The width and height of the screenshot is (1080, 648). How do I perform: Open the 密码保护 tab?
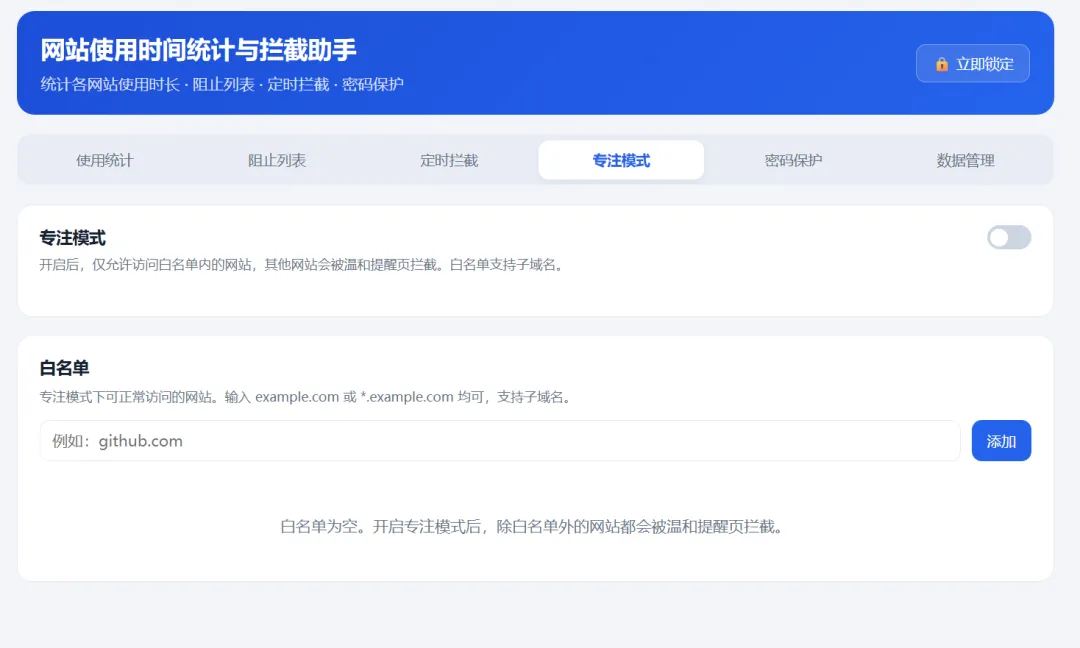[793, 160]
